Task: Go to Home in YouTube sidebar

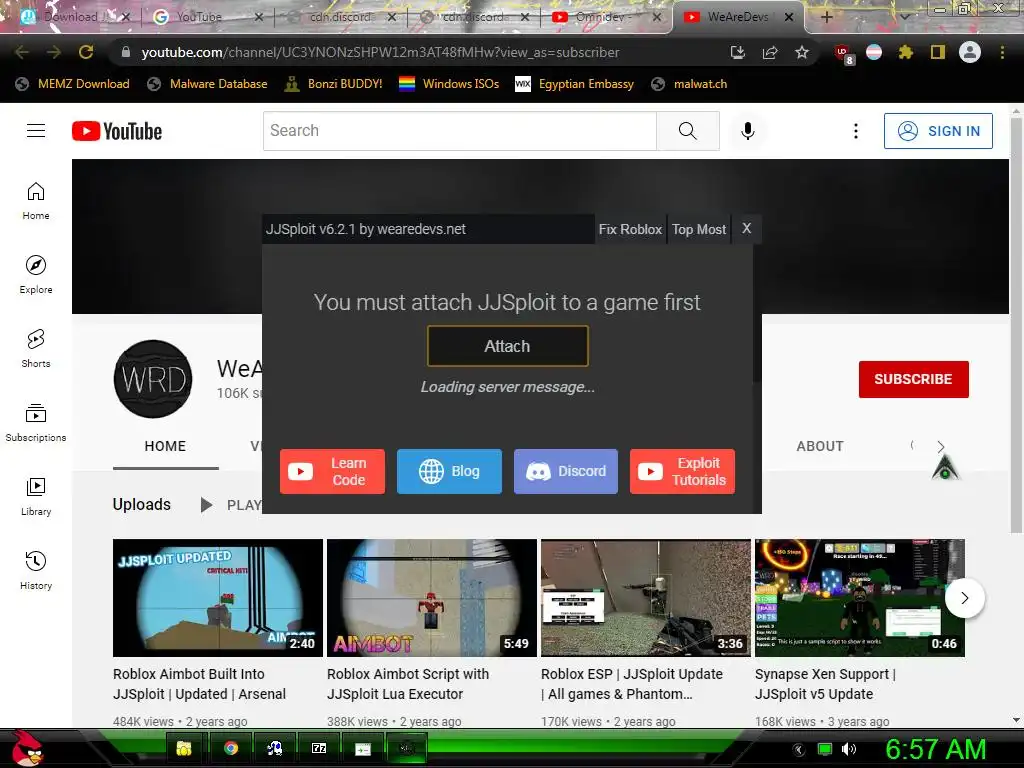Action: coord(36,201)
